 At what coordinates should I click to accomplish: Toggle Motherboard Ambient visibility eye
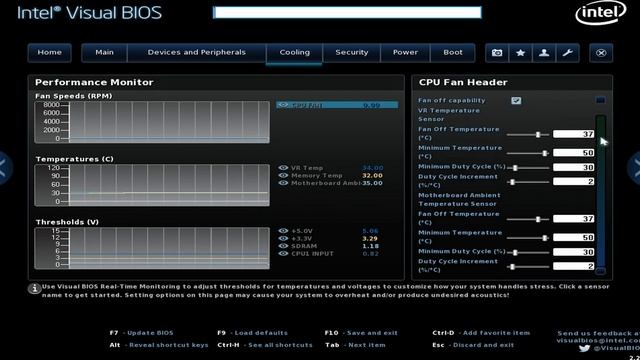[283, 183]
